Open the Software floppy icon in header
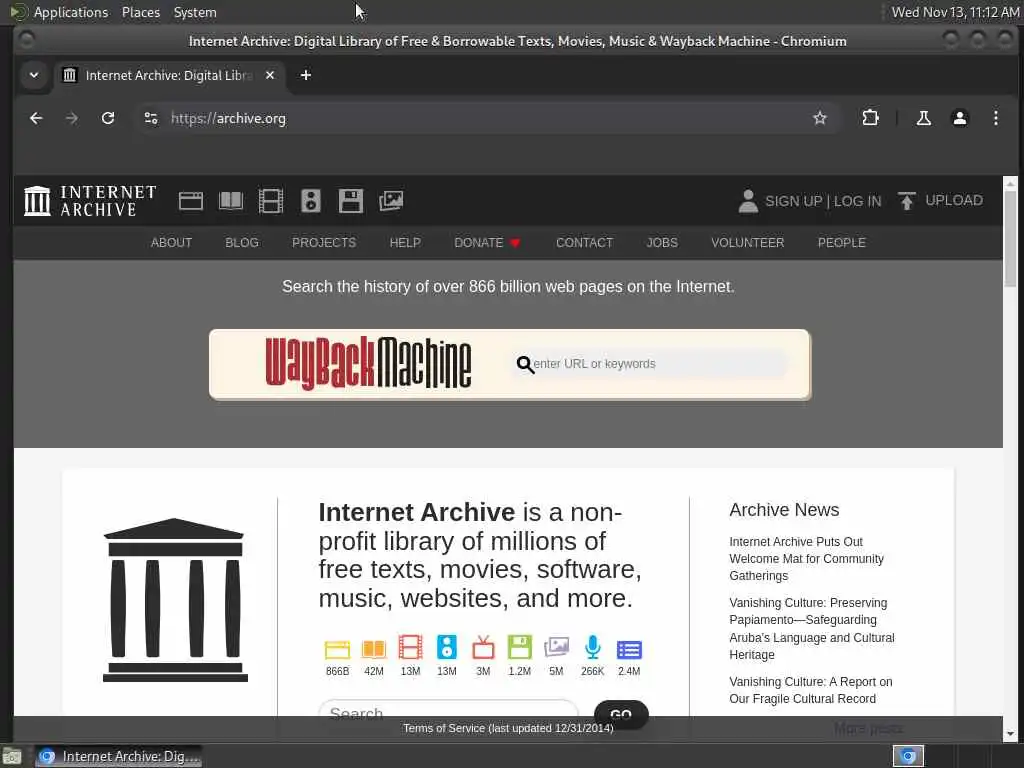Screen dimensions: 1024x768 tap(351, 200)
